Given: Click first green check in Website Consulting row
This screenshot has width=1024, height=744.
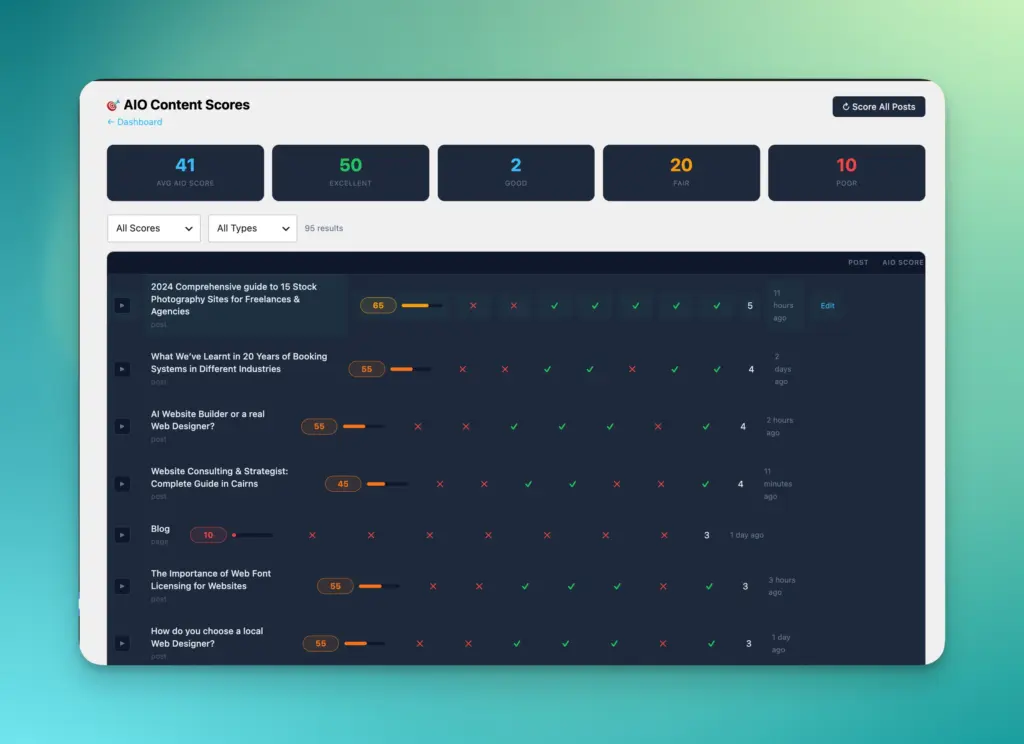Looking at the screenshot, I should coord(528,484).
